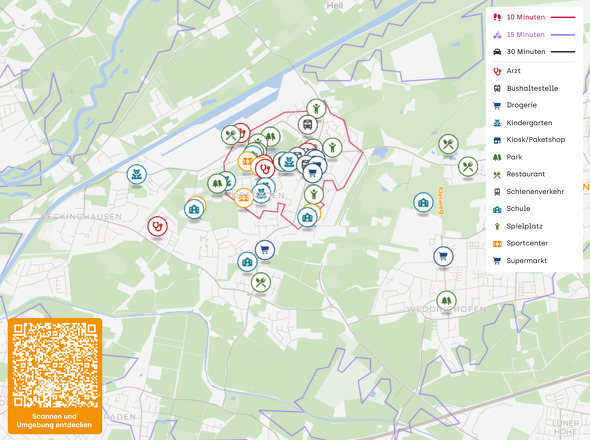Open the Park marker next to the small pond
Viewport: 590px width, 440px height.
tap(271, 136)
